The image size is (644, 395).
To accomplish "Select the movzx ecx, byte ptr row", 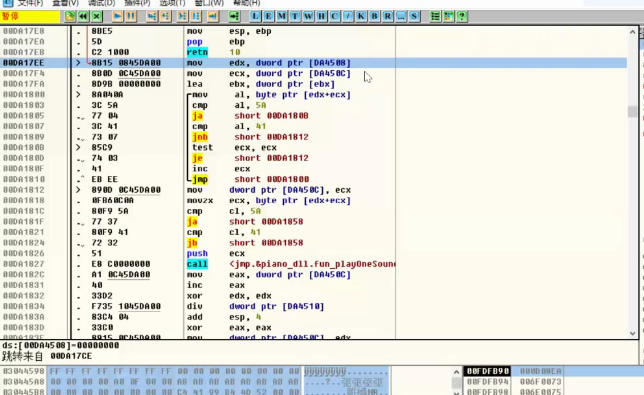I will [314, 200].
